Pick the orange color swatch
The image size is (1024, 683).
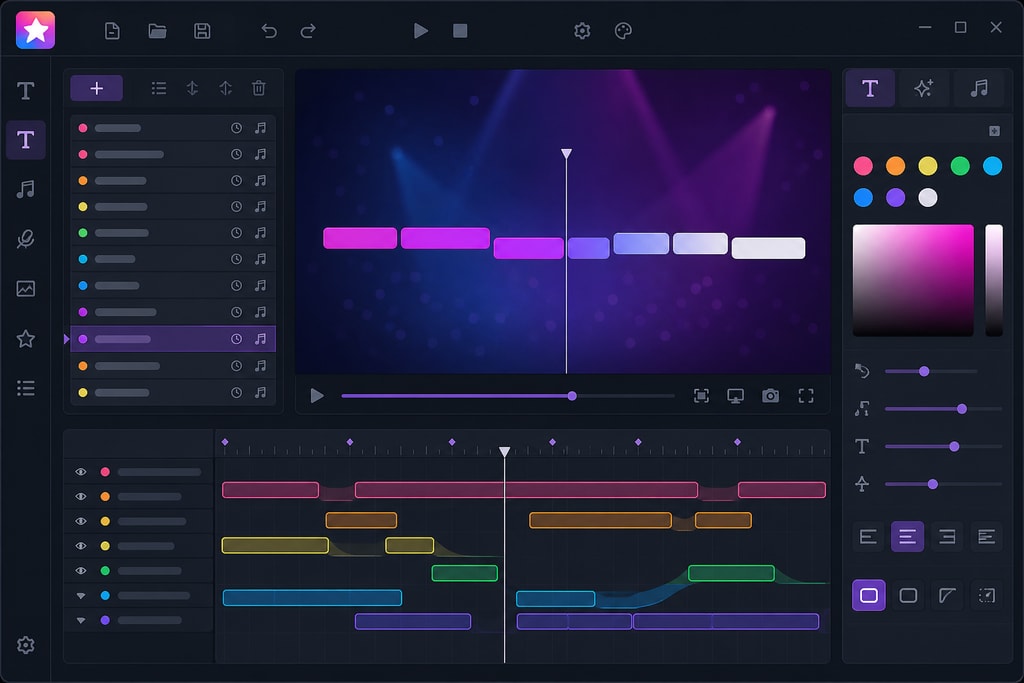(895, 166)
